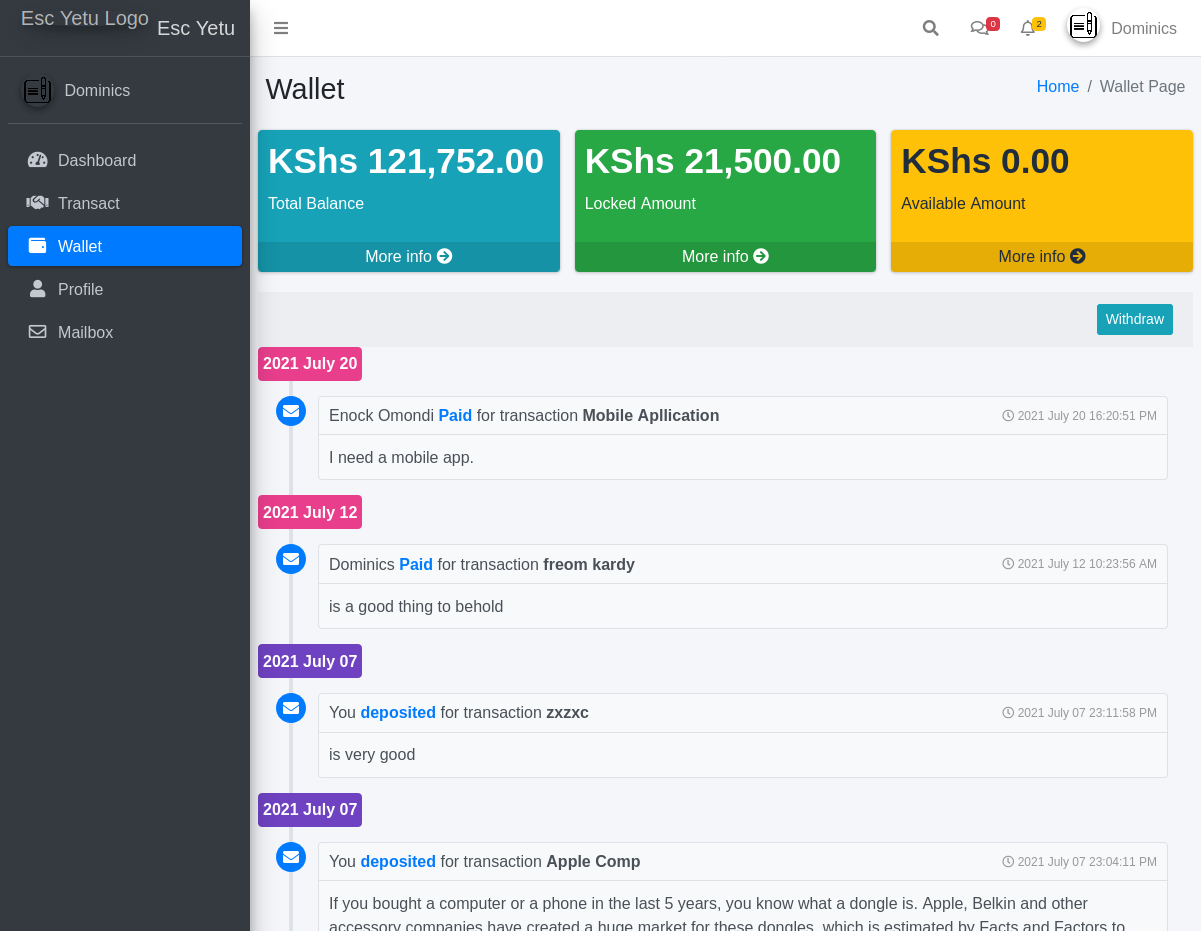
Task: Click envelope icon beside Mobile Application transaction
Action: tap(291, 411)
